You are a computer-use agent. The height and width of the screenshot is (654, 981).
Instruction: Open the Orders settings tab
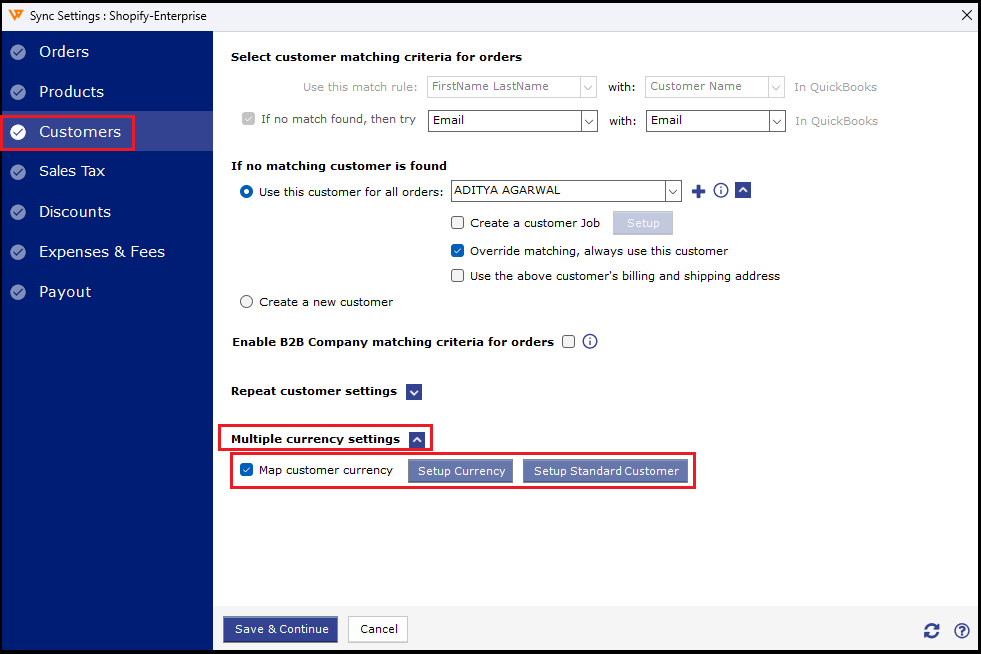point(64,52)
